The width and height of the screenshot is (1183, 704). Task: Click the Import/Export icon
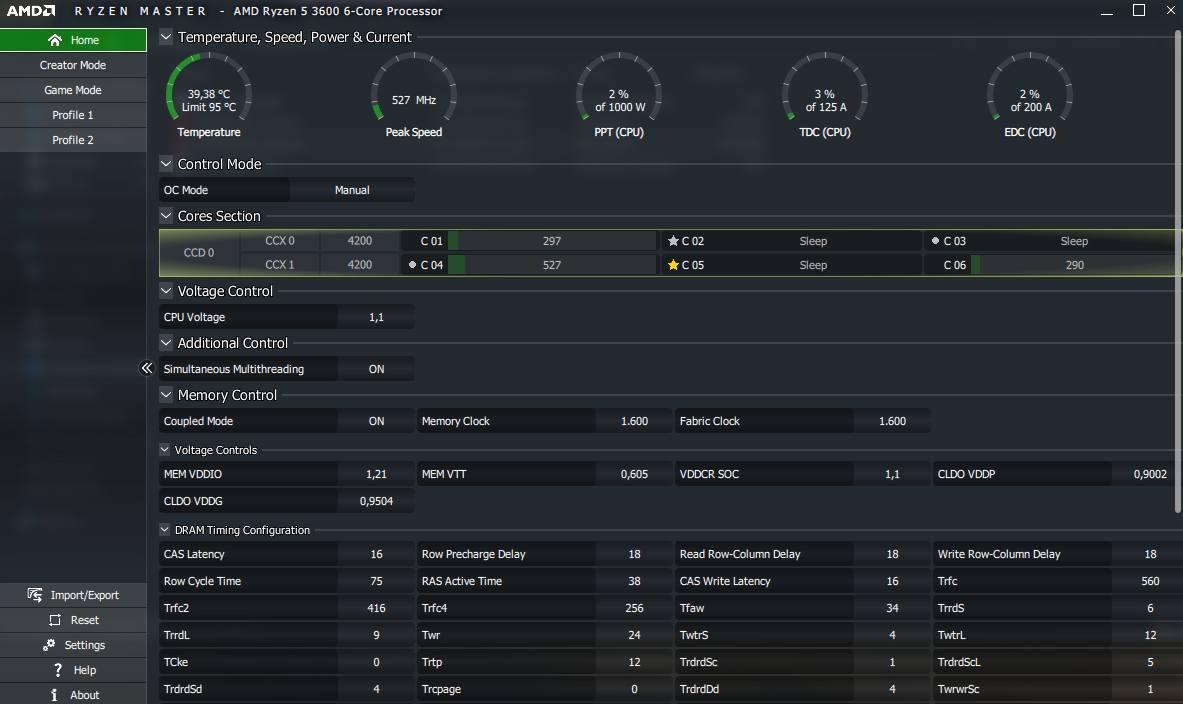point(35,595)
